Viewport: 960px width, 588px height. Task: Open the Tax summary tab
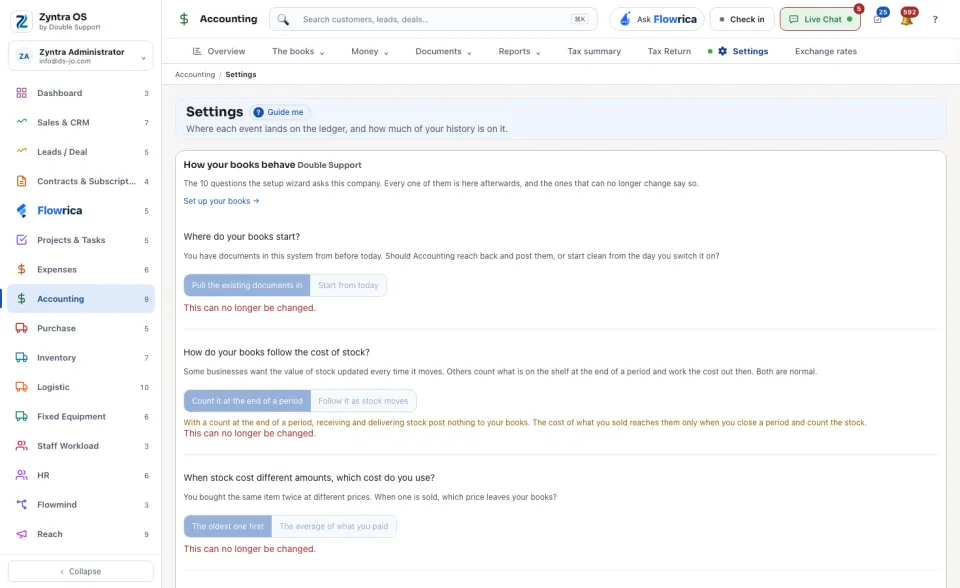click(594, 51)
